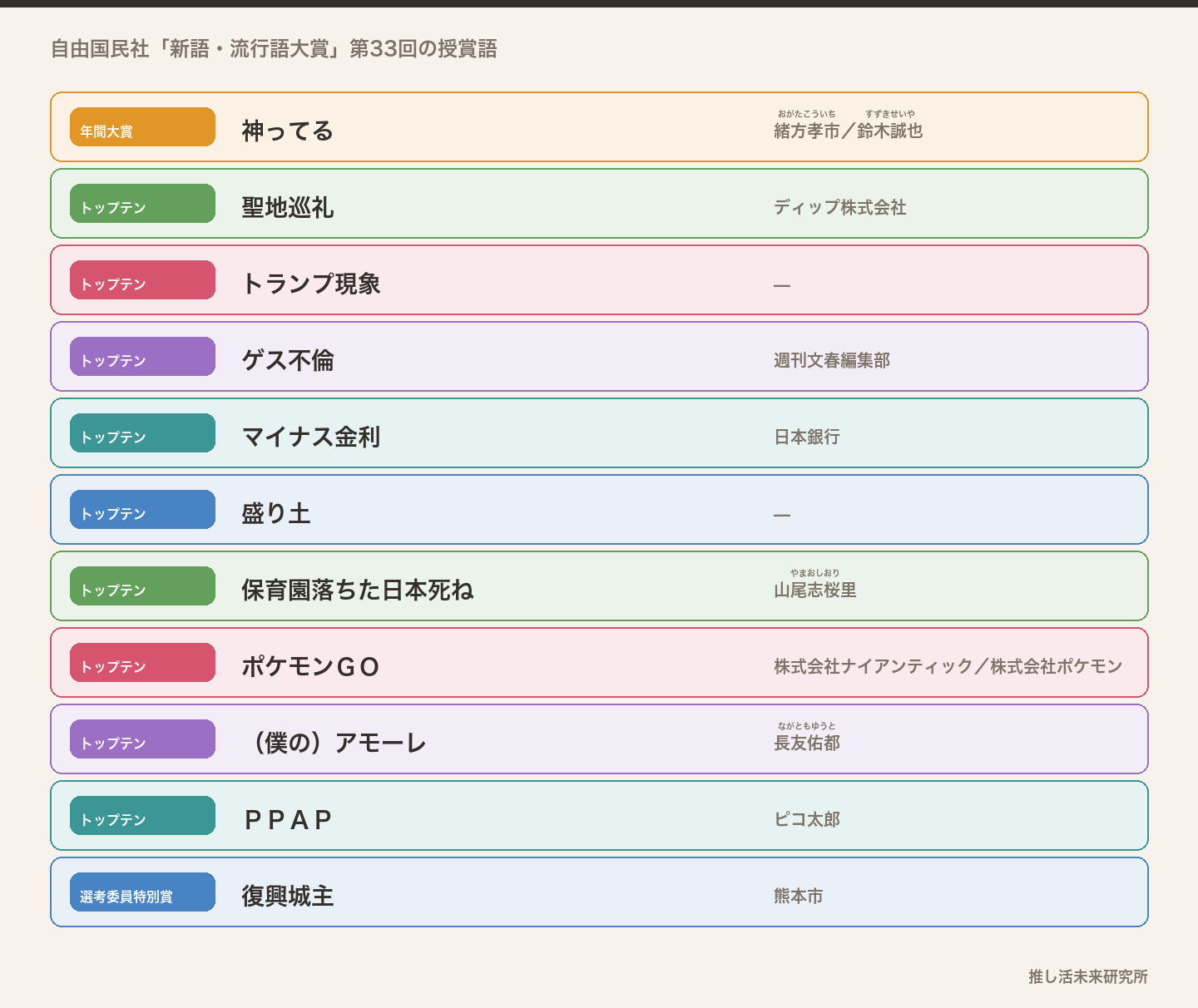Screen dimensions: 1198x1008
Task: Select the 盛り土 phrase
Action: [276, 513]
